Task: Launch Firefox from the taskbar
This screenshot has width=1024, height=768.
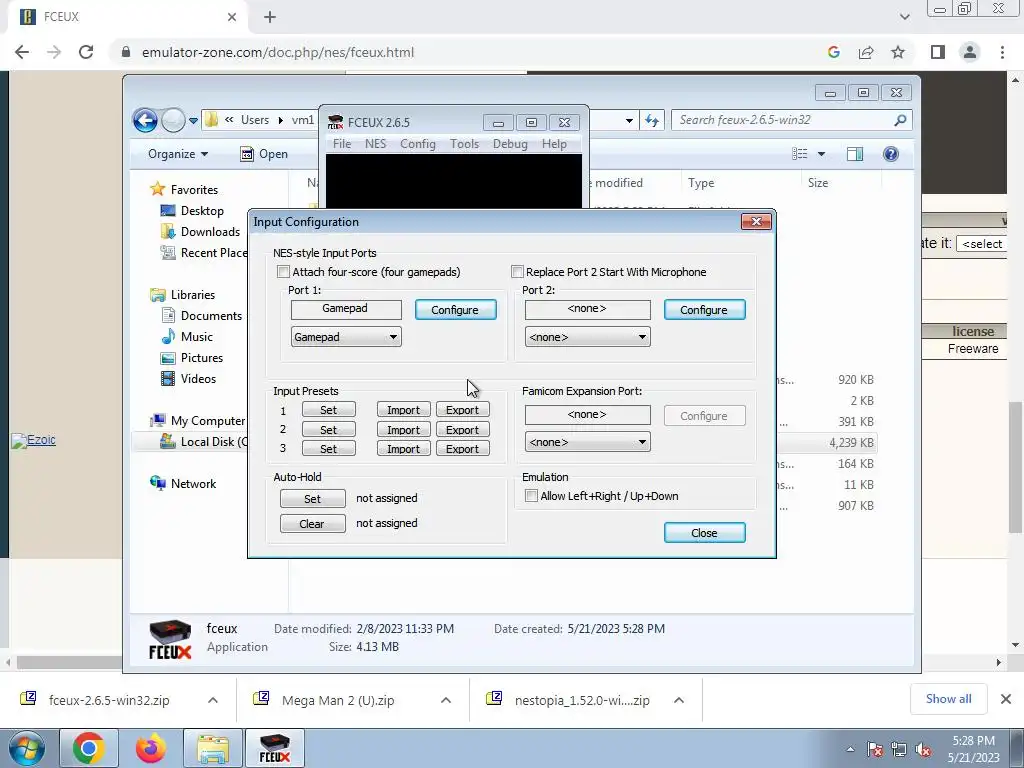Action: coord(151,748)
